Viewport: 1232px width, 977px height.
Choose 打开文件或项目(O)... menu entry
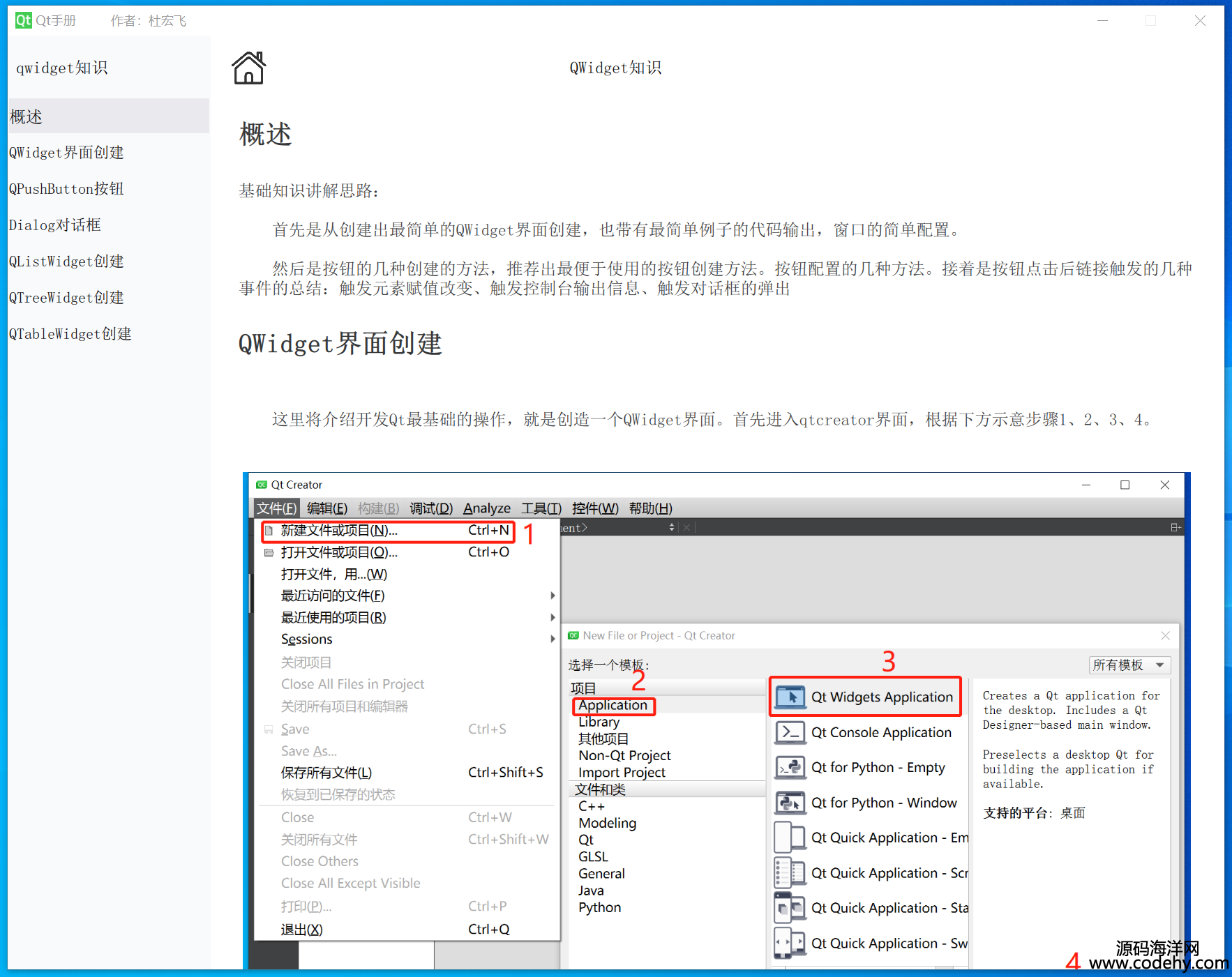(407, 552)
